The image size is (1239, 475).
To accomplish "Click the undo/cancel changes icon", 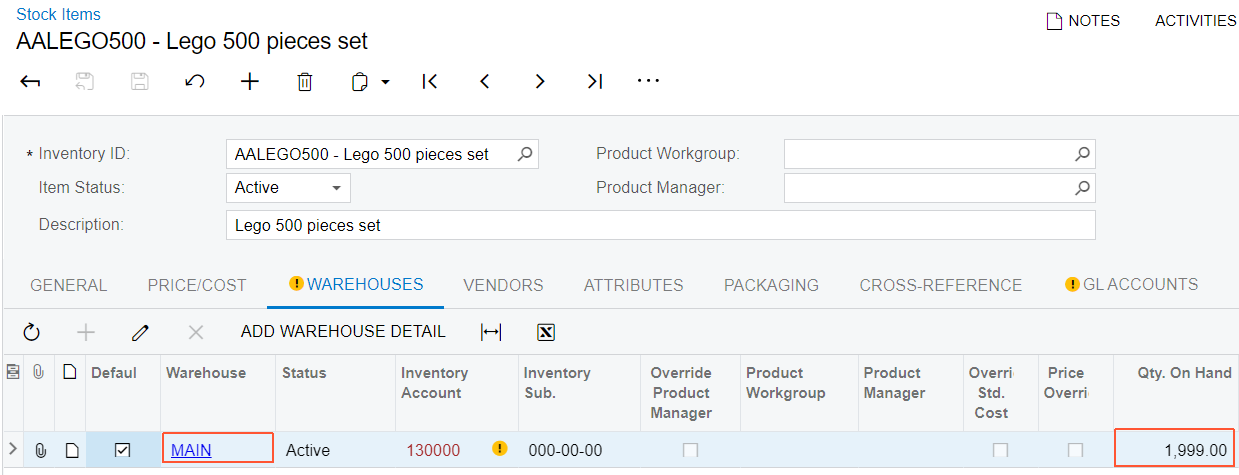I will point(195,82).
